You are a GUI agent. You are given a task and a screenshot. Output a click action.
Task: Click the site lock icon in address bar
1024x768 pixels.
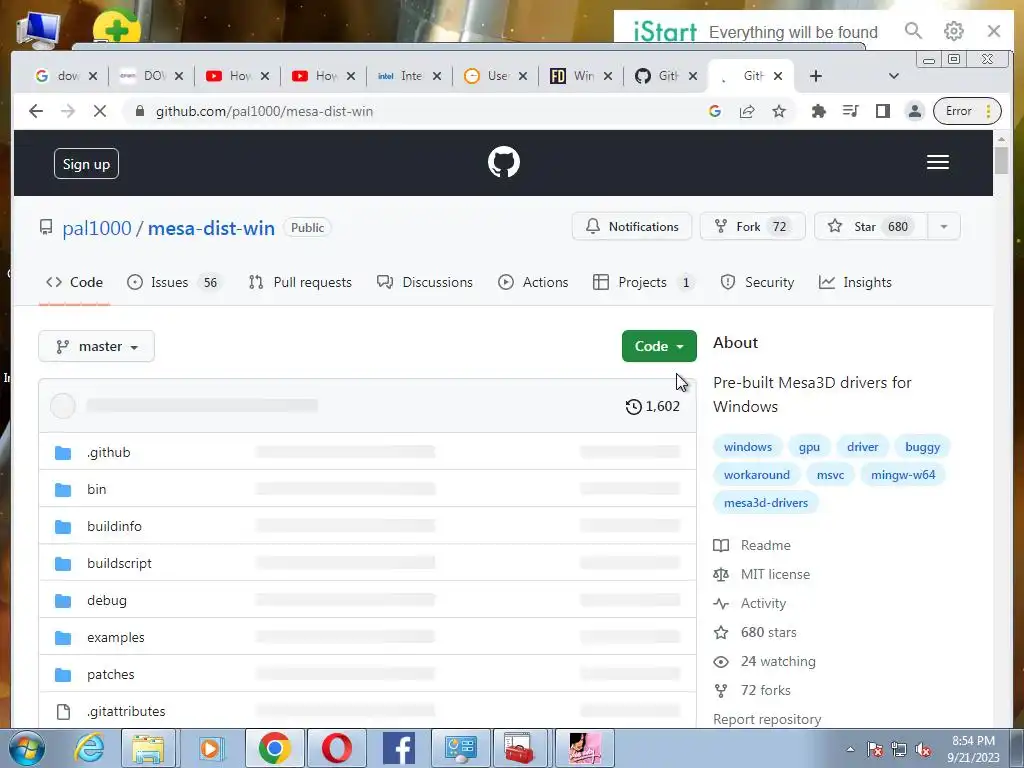(139, 111)
